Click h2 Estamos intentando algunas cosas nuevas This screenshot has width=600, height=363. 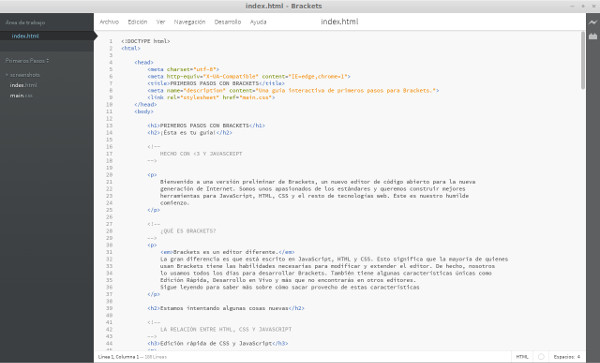point(226,308)
